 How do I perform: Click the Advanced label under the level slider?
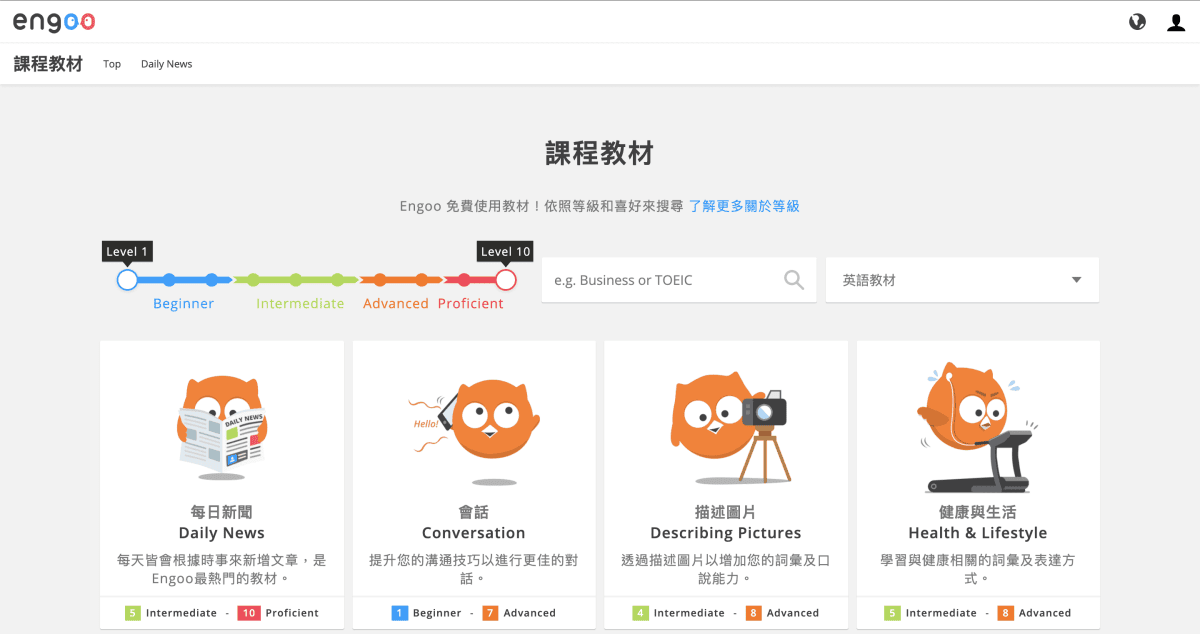tap(396, 304)
